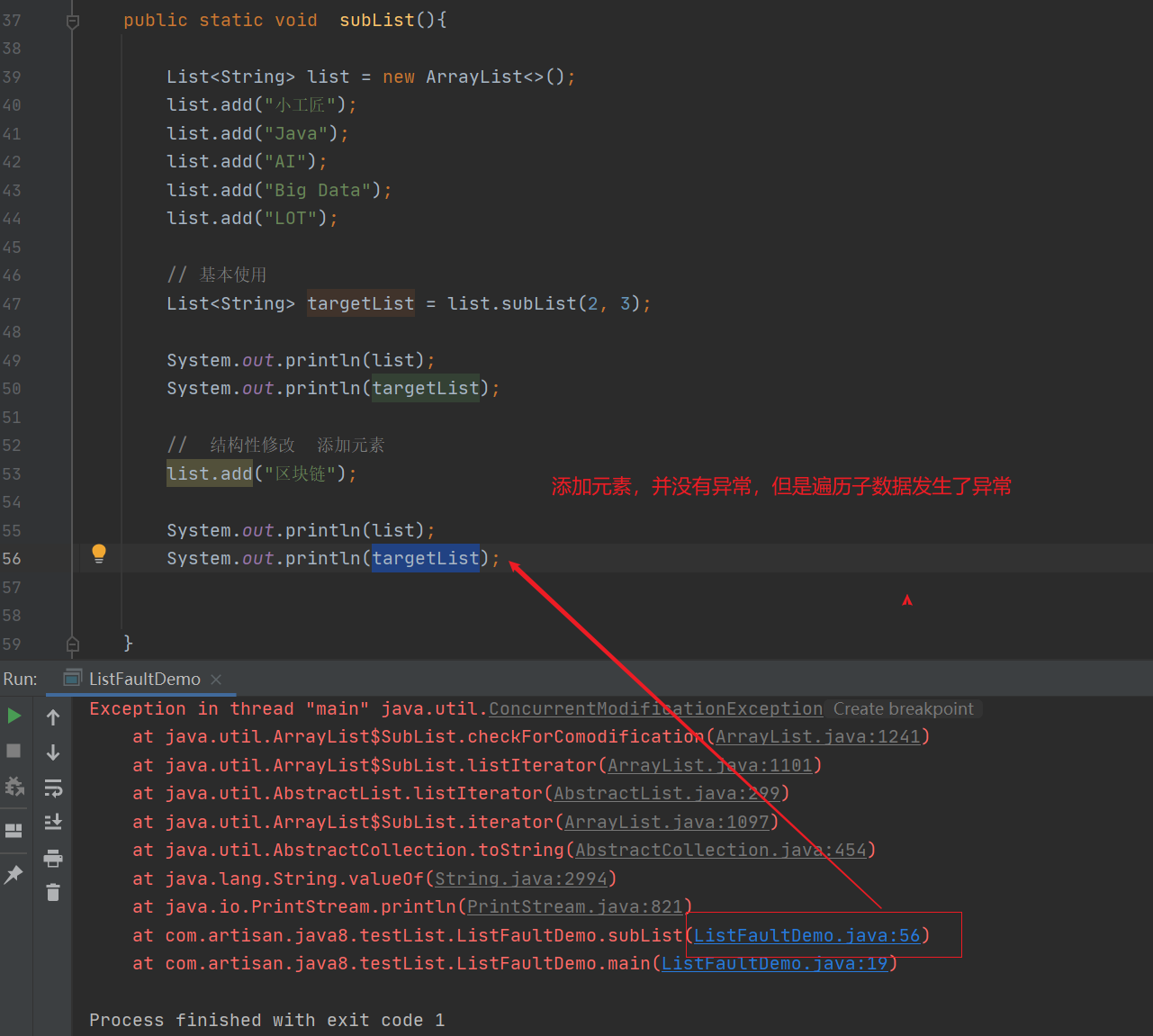Open PrintStream.java:821 stack trace link
This screenshot has height=1036, width=1153.
575,906
